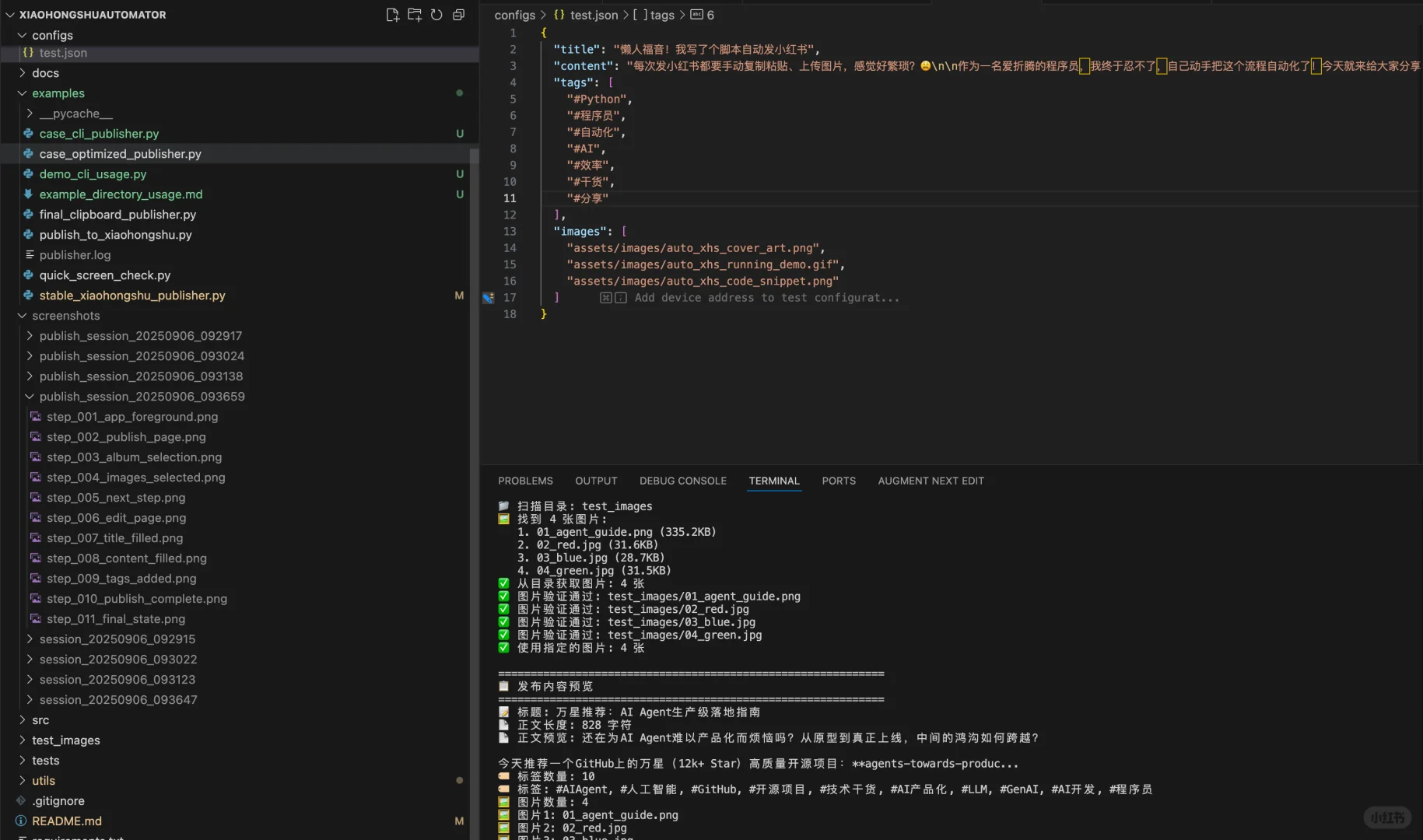1423x840 pixels.
Task: Click the Python icon beside quick_screen_check.py
Action: [x=29, y=275]
